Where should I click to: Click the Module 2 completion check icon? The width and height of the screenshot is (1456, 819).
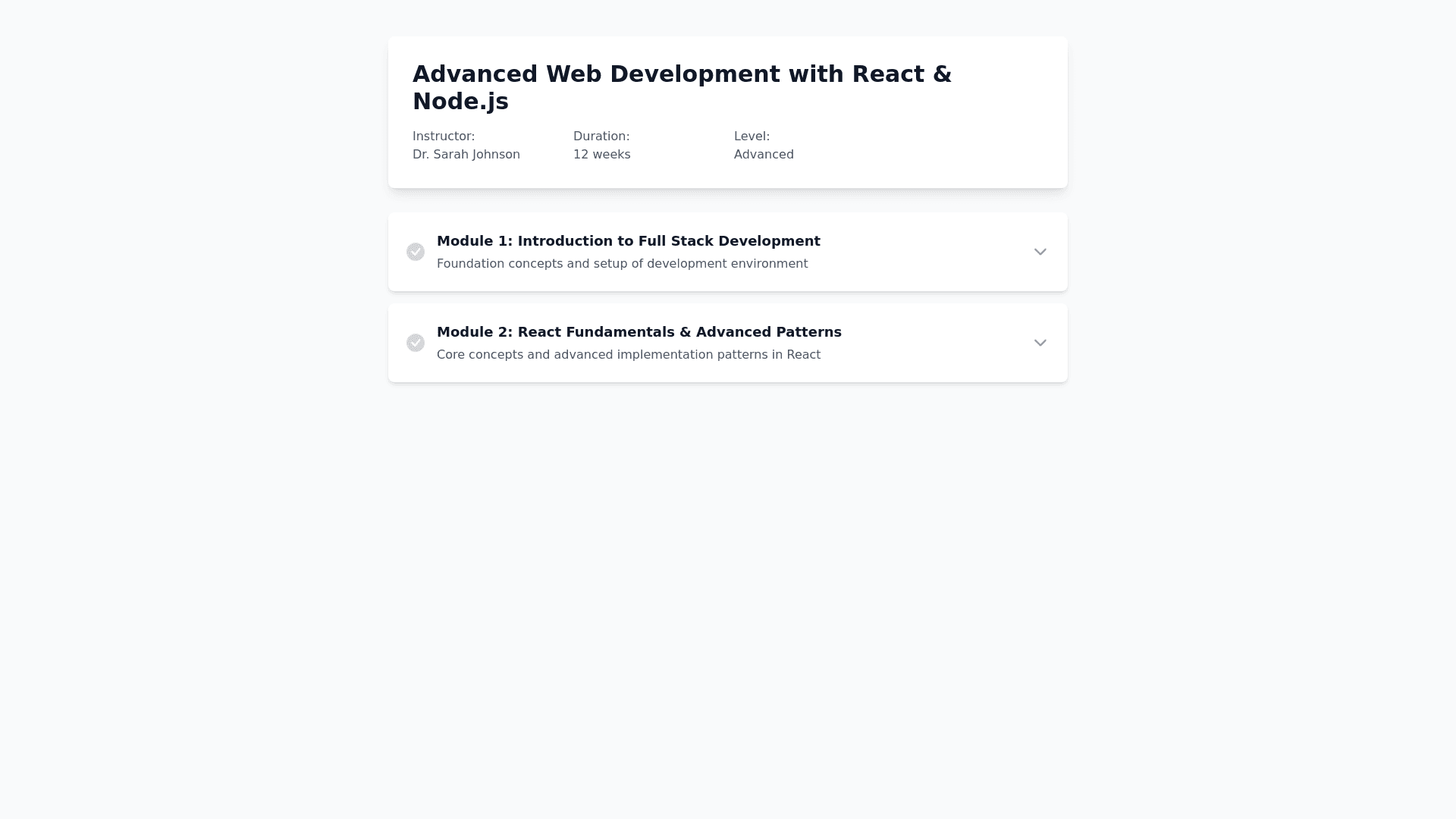tap(416, 343)
